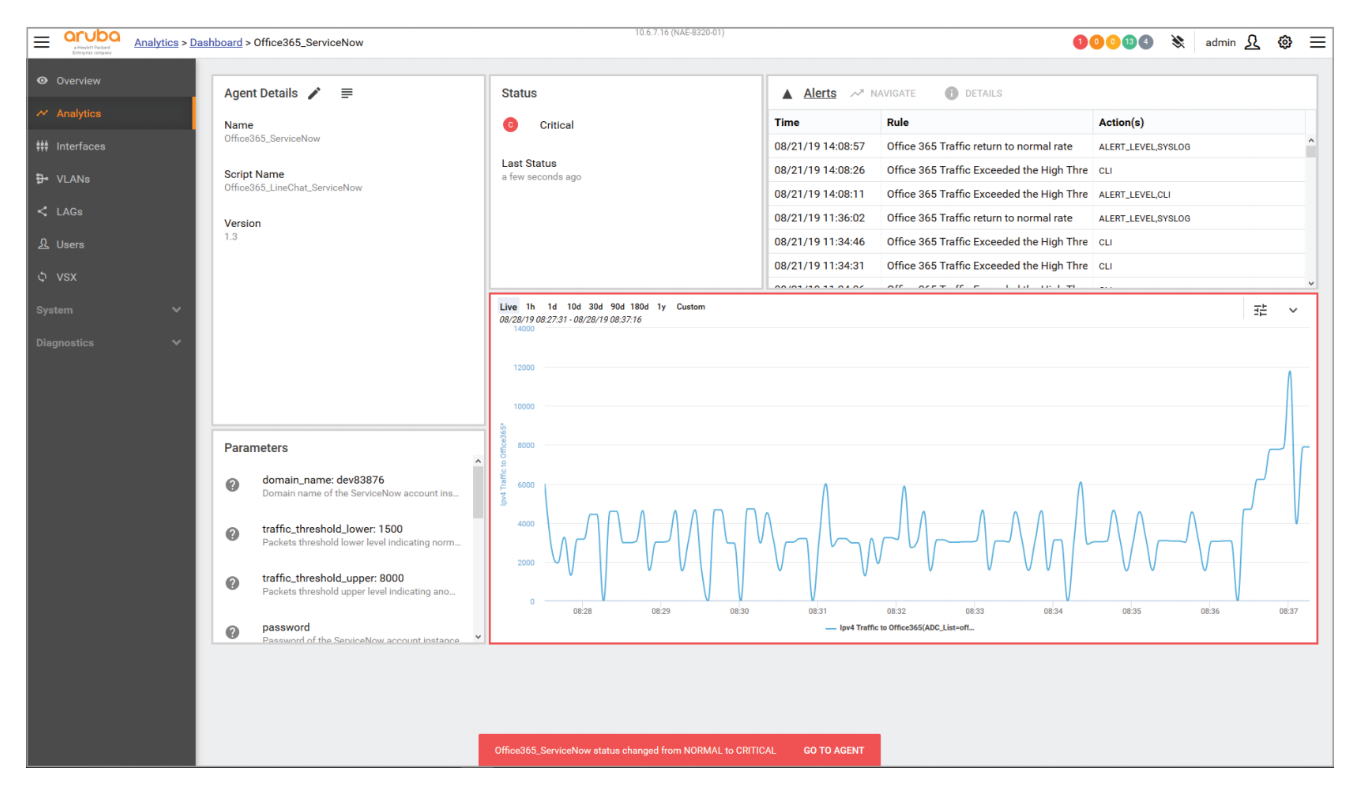Open the chart options chevron dropdown
This screenshot has width=1363, height=794.
tap(1293, 309)
